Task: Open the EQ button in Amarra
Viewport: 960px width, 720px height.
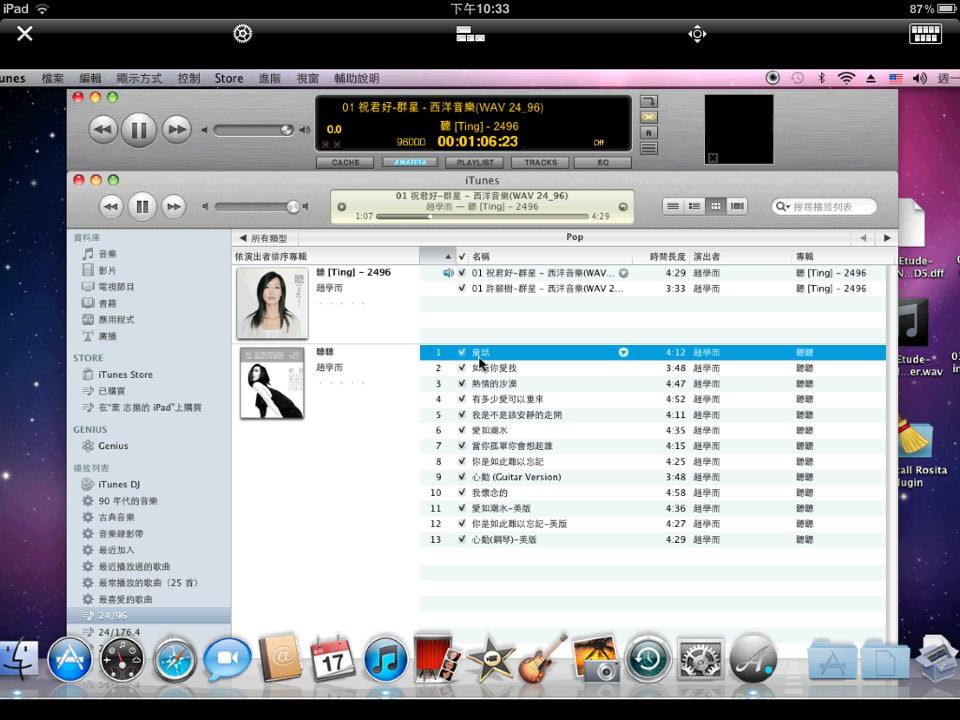Action: (x=603, y=162)
